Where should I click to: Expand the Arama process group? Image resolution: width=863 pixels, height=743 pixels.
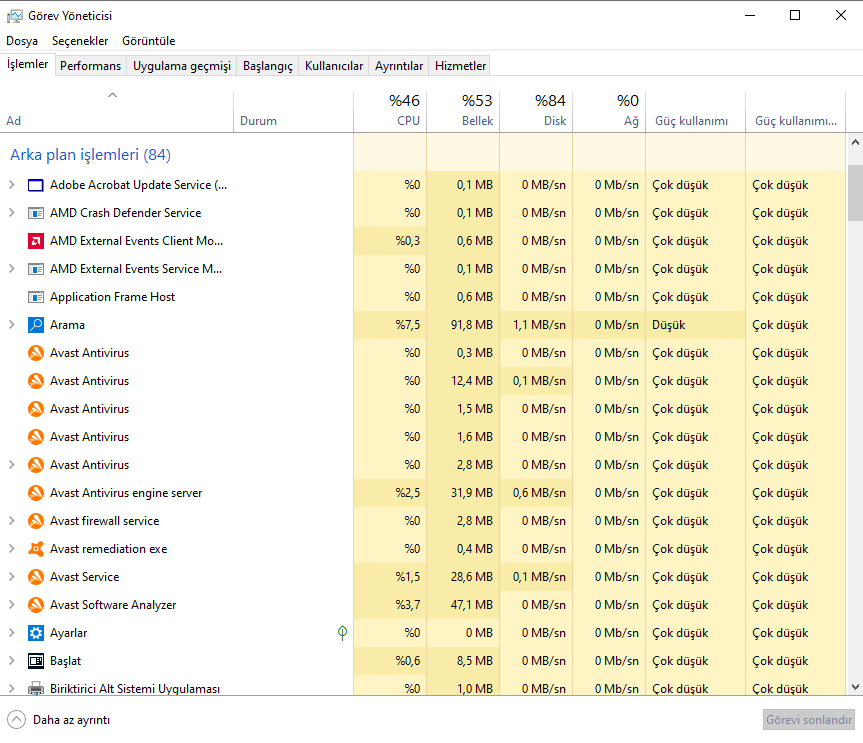[x=12, y=325]
